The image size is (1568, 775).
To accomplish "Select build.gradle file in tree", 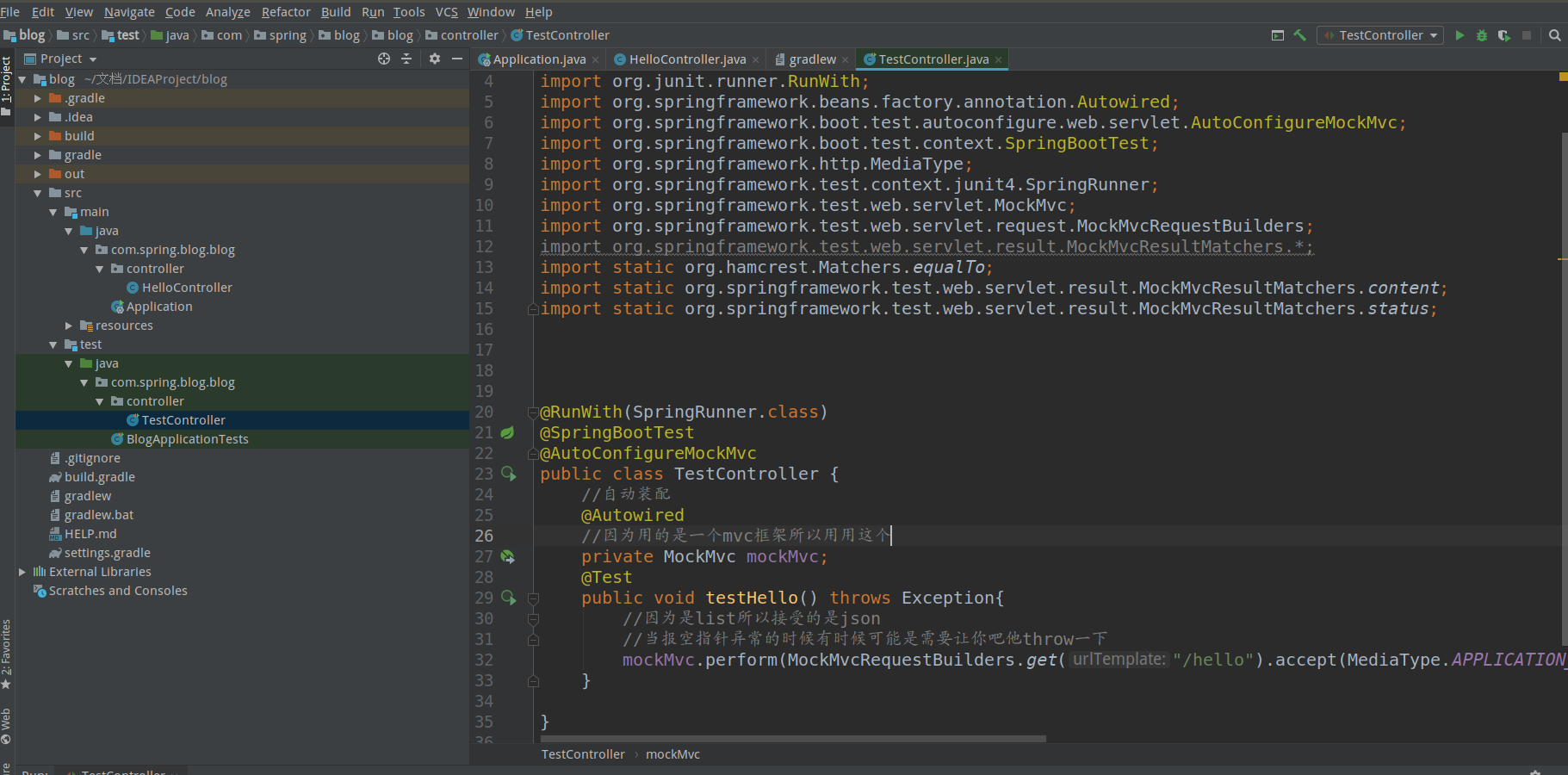I will pyautogui.click(x=99, y=477).
